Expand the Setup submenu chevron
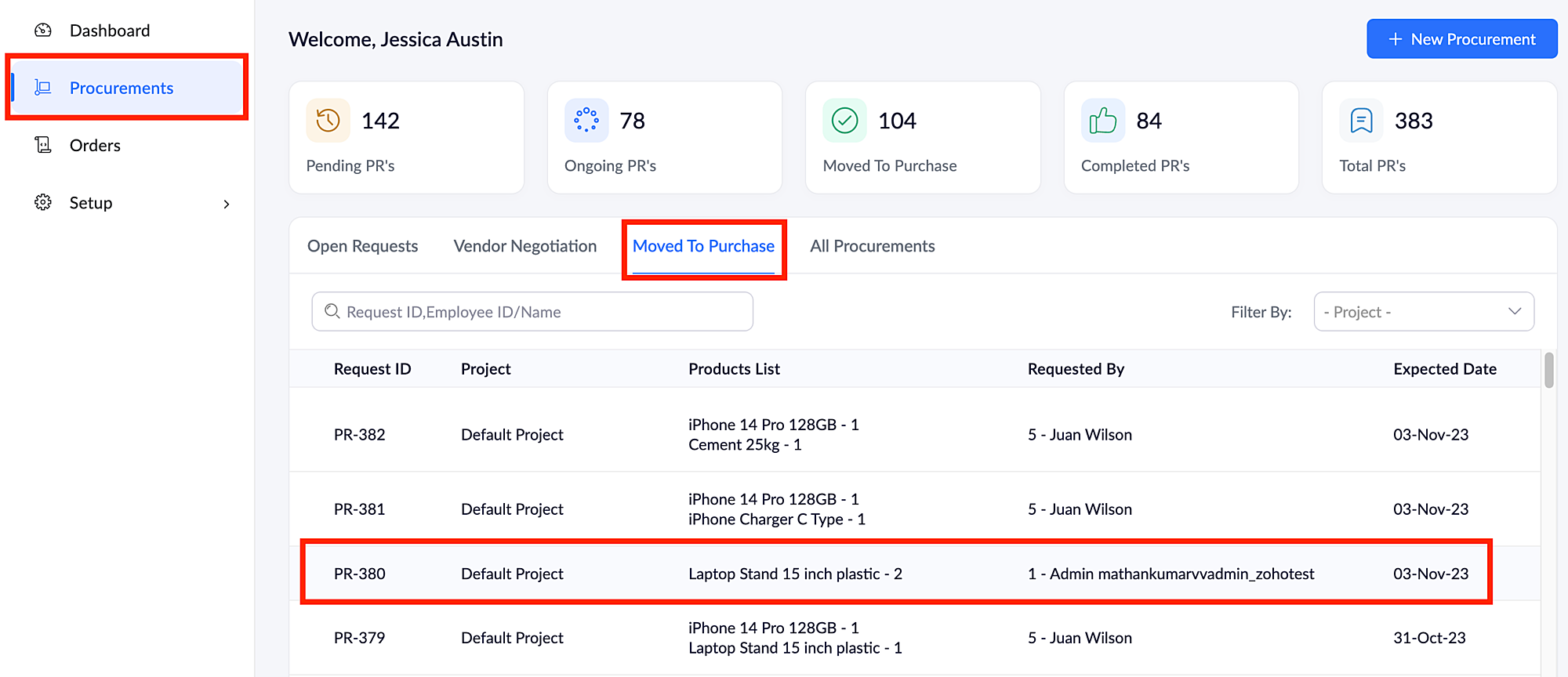This screenshot has height=677, width=1568. (227, 204)
